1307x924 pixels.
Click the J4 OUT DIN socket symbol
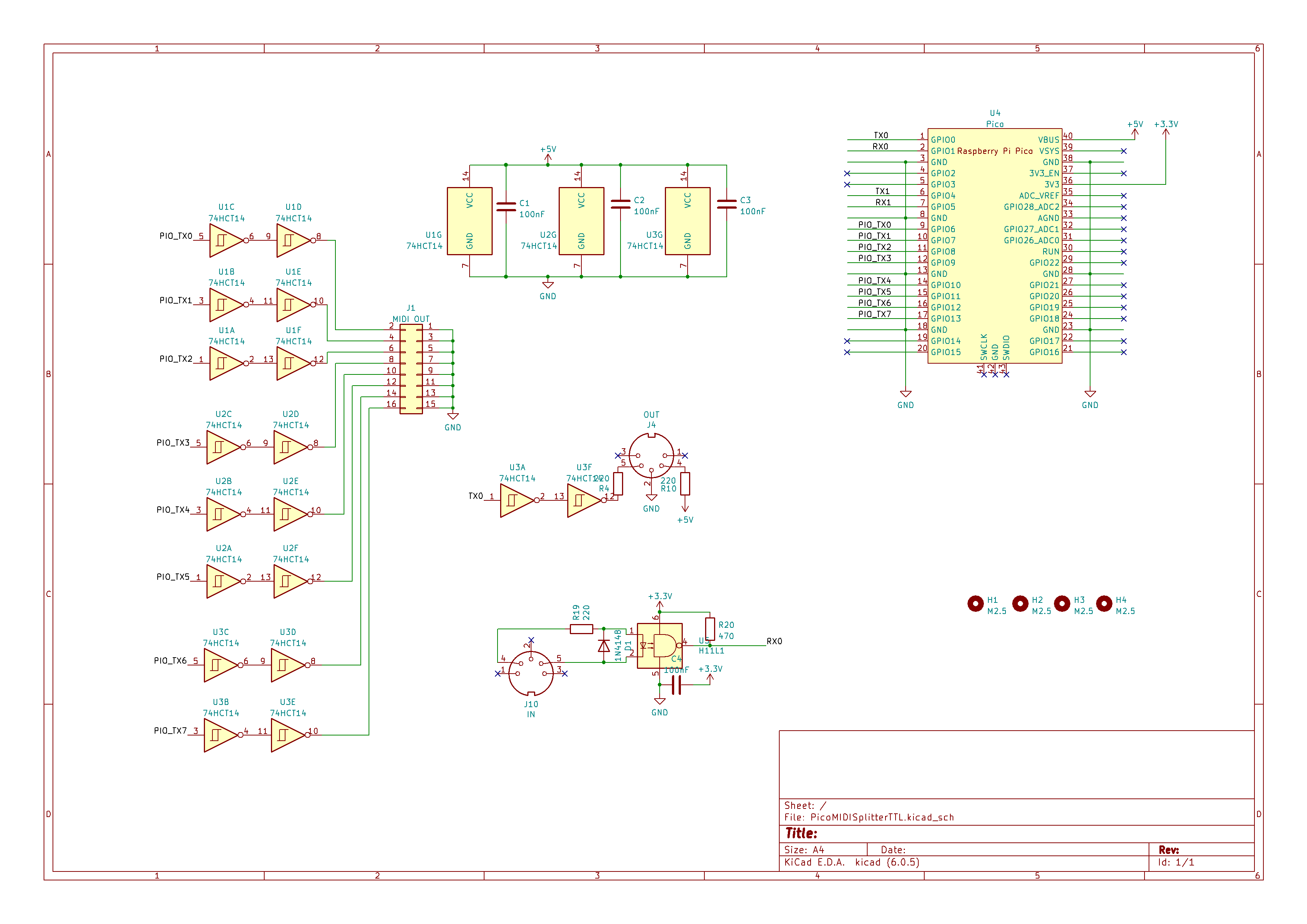(x=651, y=455)
